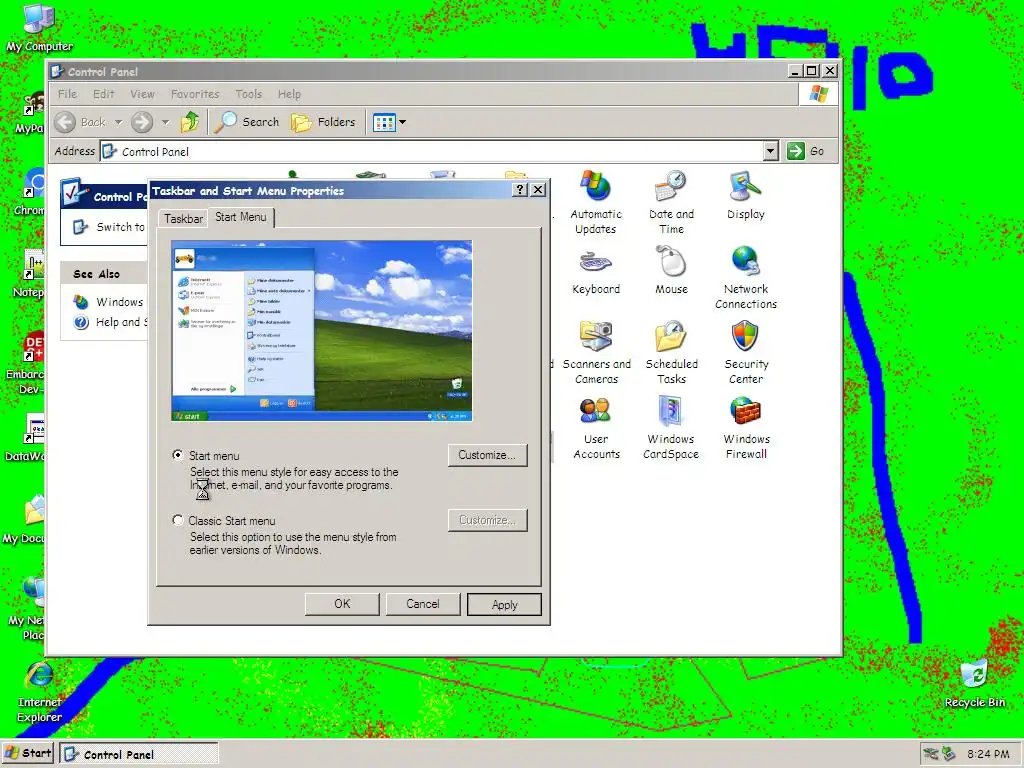This screenshot has width=1024, height=768.
Task: Click Cancel in Taskbar properties dialog
Action: tap(423, 604)
